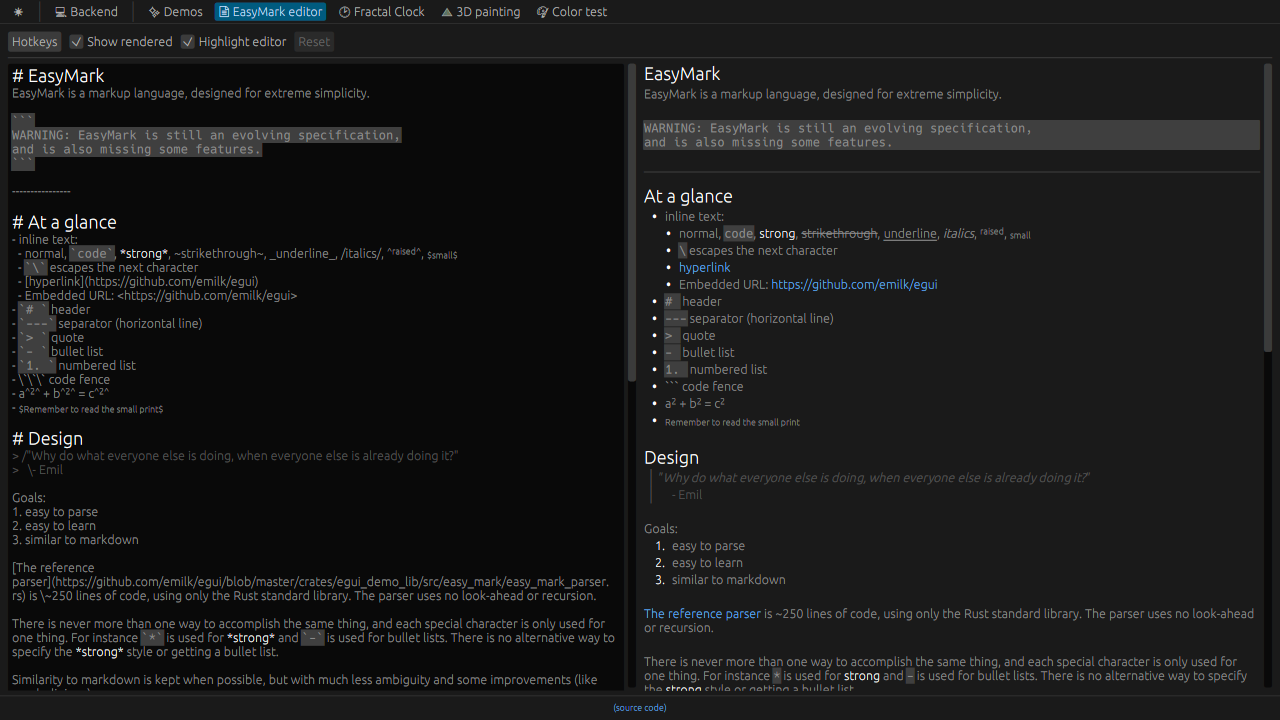This screenshot has height=720, width=1280.
Task: Follow the Embedded URL github.com/emilk/egui link
Action: pos(853,285)
